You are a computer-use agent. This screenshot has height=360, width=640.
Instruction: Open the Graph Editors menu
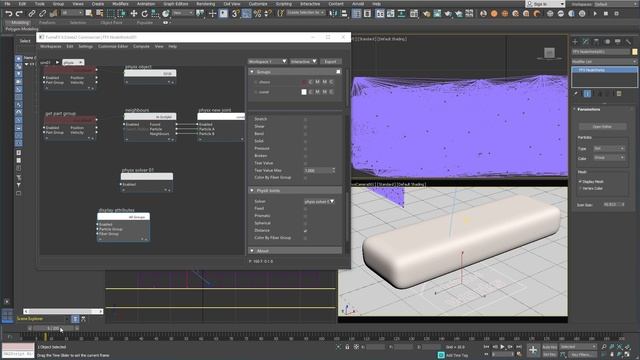tap(176, 4)
